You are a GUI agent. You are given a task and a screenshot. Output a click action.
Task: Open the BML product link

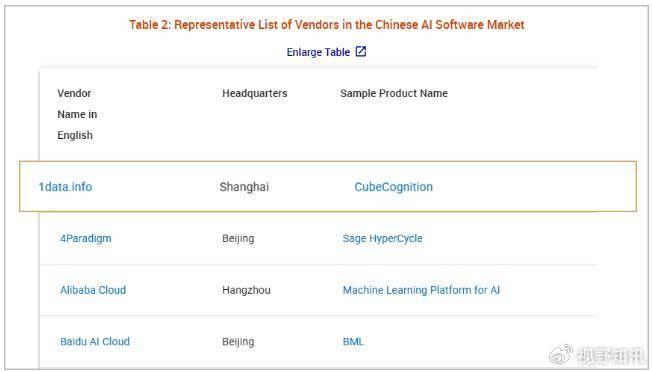click(353, 342)
